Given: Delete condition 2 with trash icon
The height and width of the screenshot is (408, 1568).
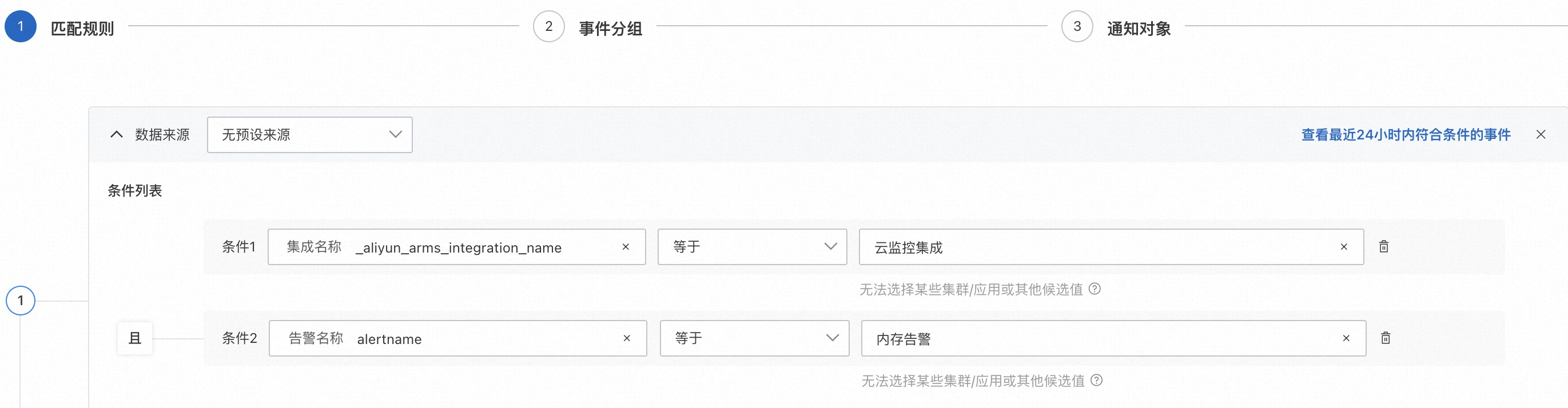Looking at the screenshot, I should click(x=1386, y=338).
